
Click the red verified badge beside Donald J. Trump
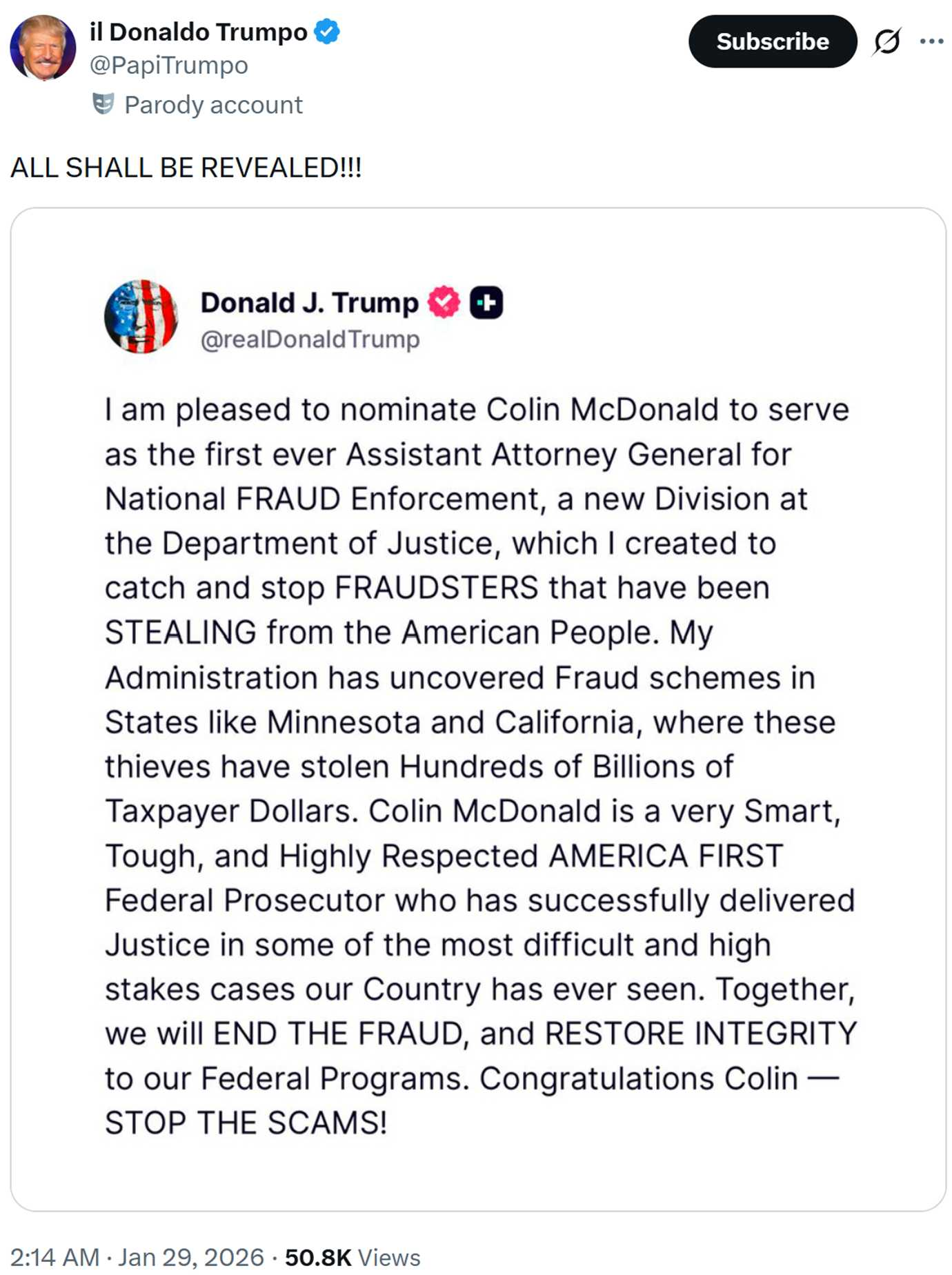[444, 302]
